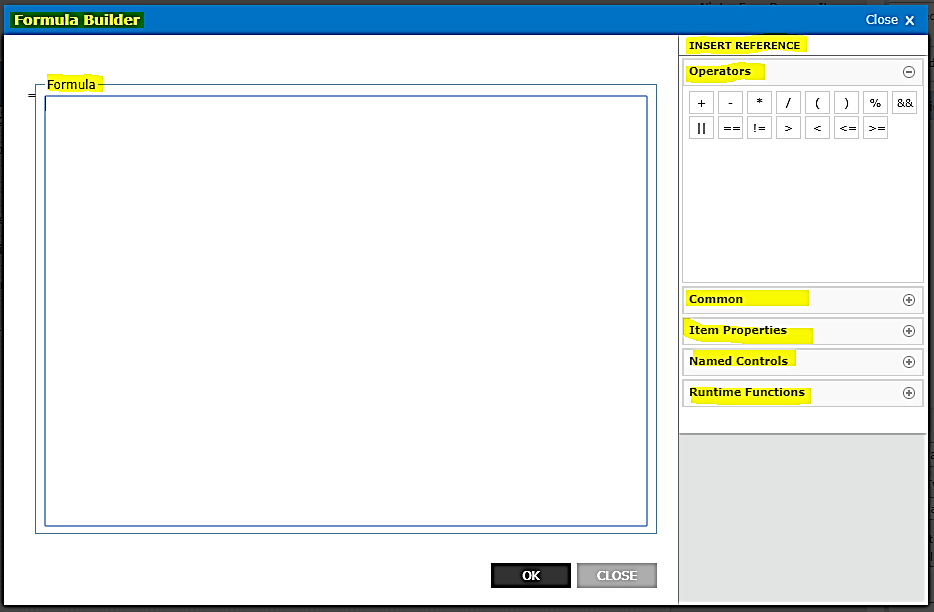Insert the logical AND operator
Image resolution: width=934 pixels, height=612 pixels.
(904, 102)
